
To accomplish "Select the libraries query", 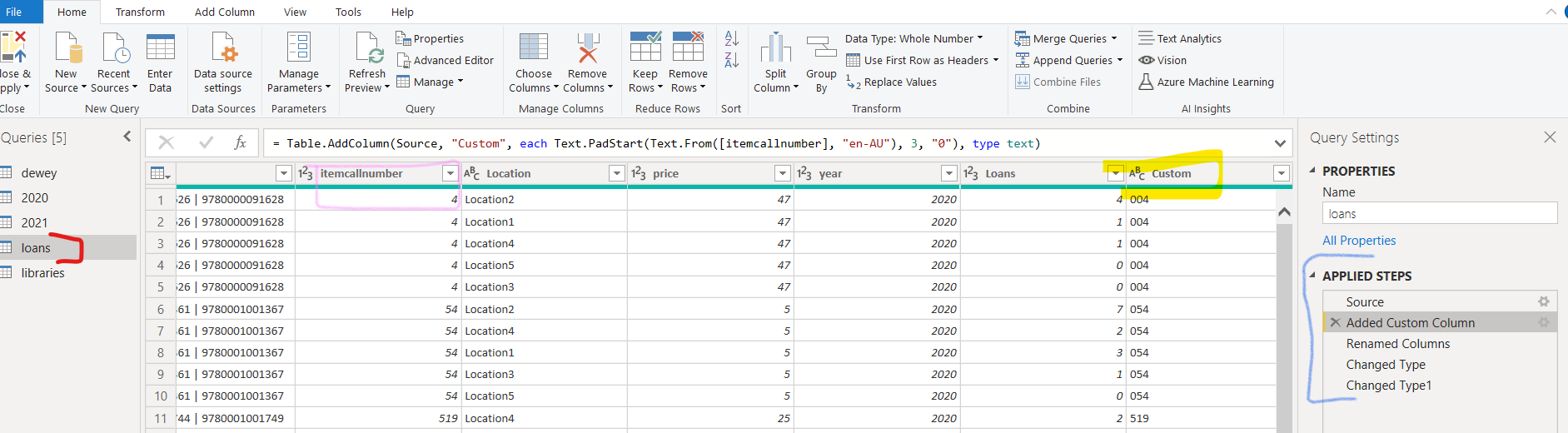I will 42,272.
